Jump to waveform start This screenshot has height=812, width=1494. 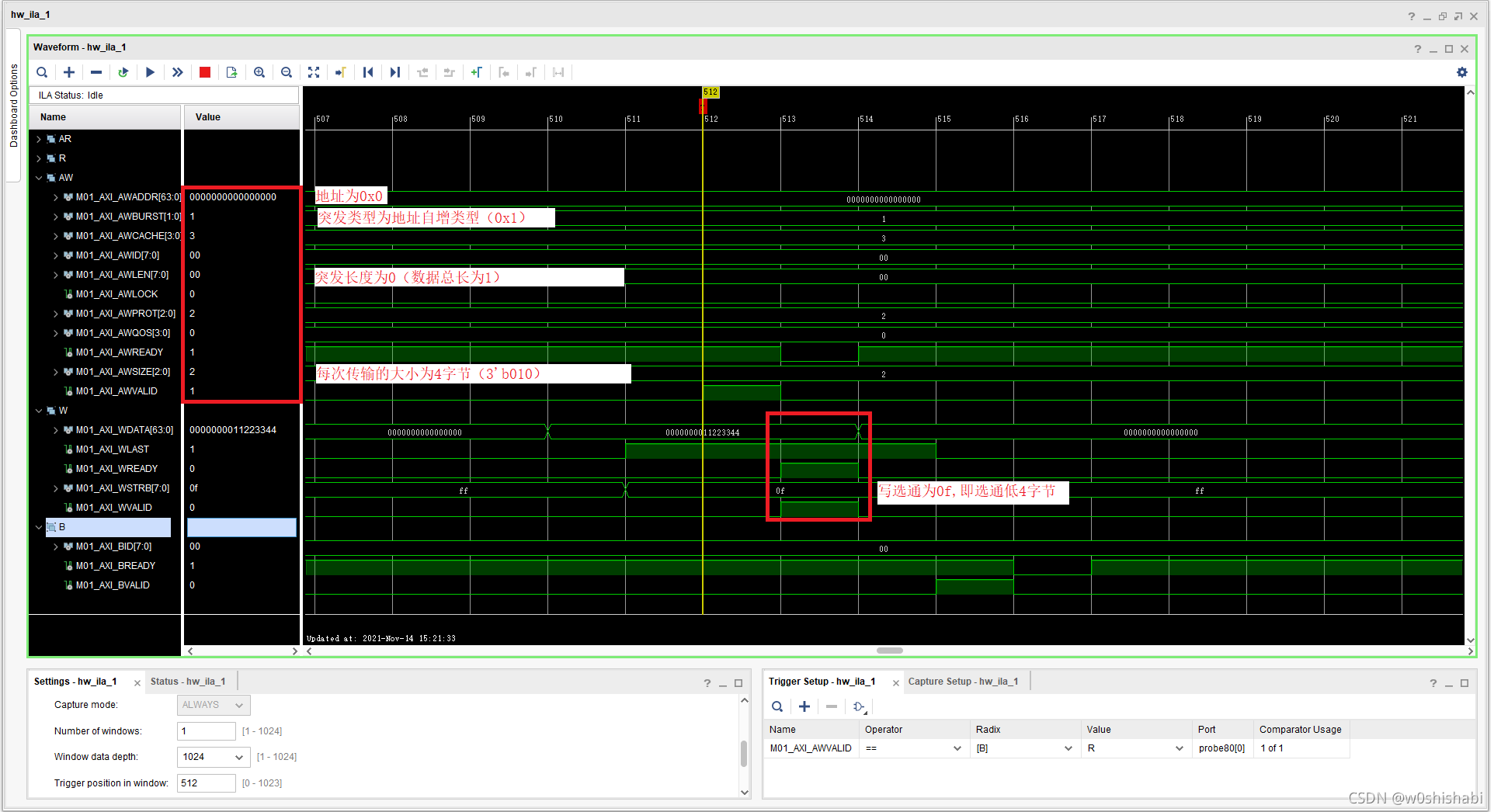[x=368, y=72]
